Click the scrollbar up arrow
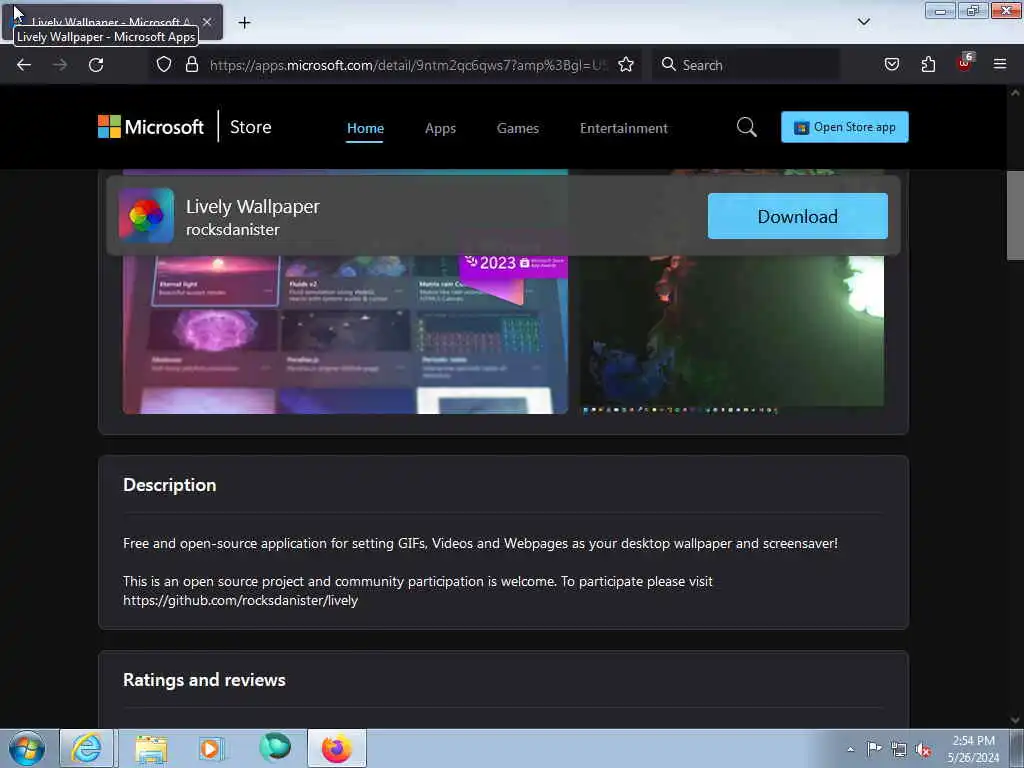 point(1014,93)
